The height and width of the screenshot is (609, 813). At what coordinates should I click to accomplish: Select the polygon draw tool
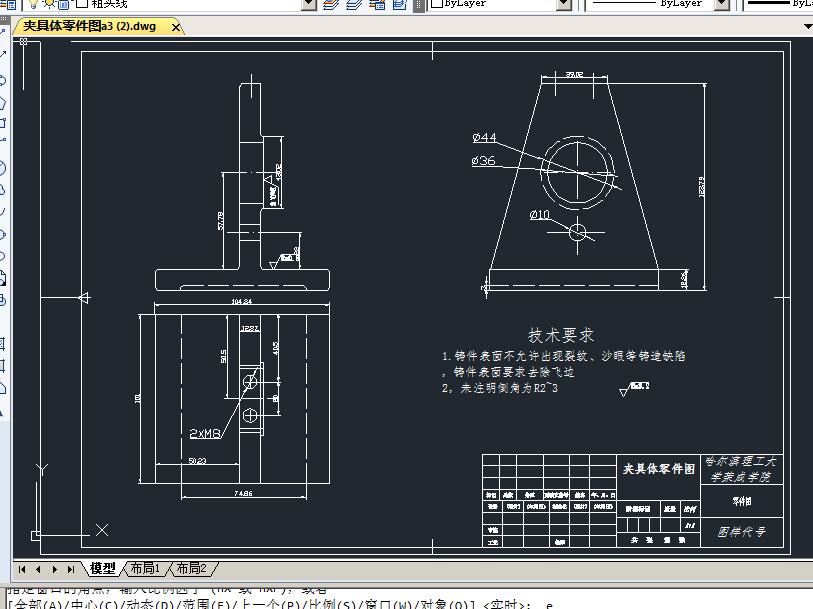[x=3, y=102]
